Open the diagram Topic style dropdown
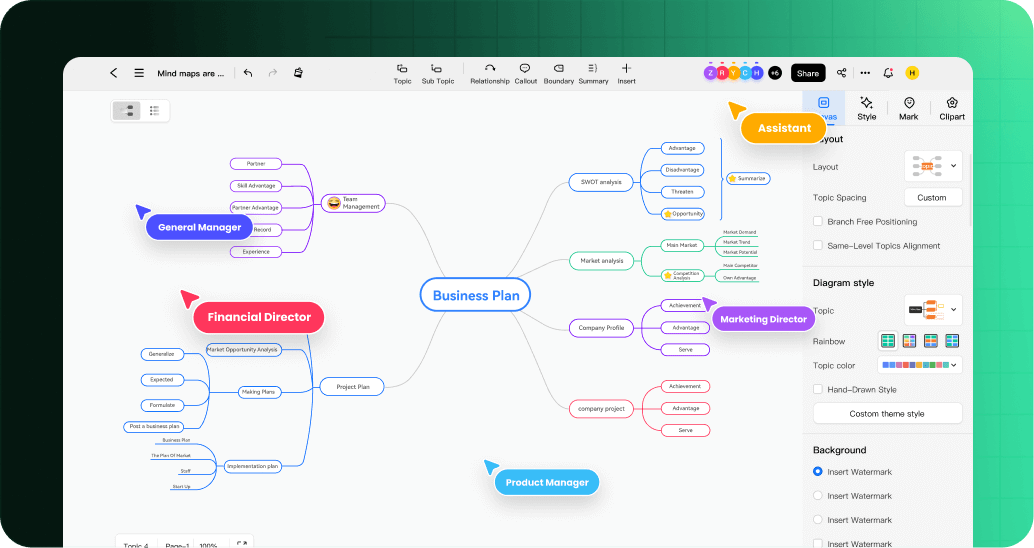This screenshot has width=1034, height=548. [x=933, y=310]
